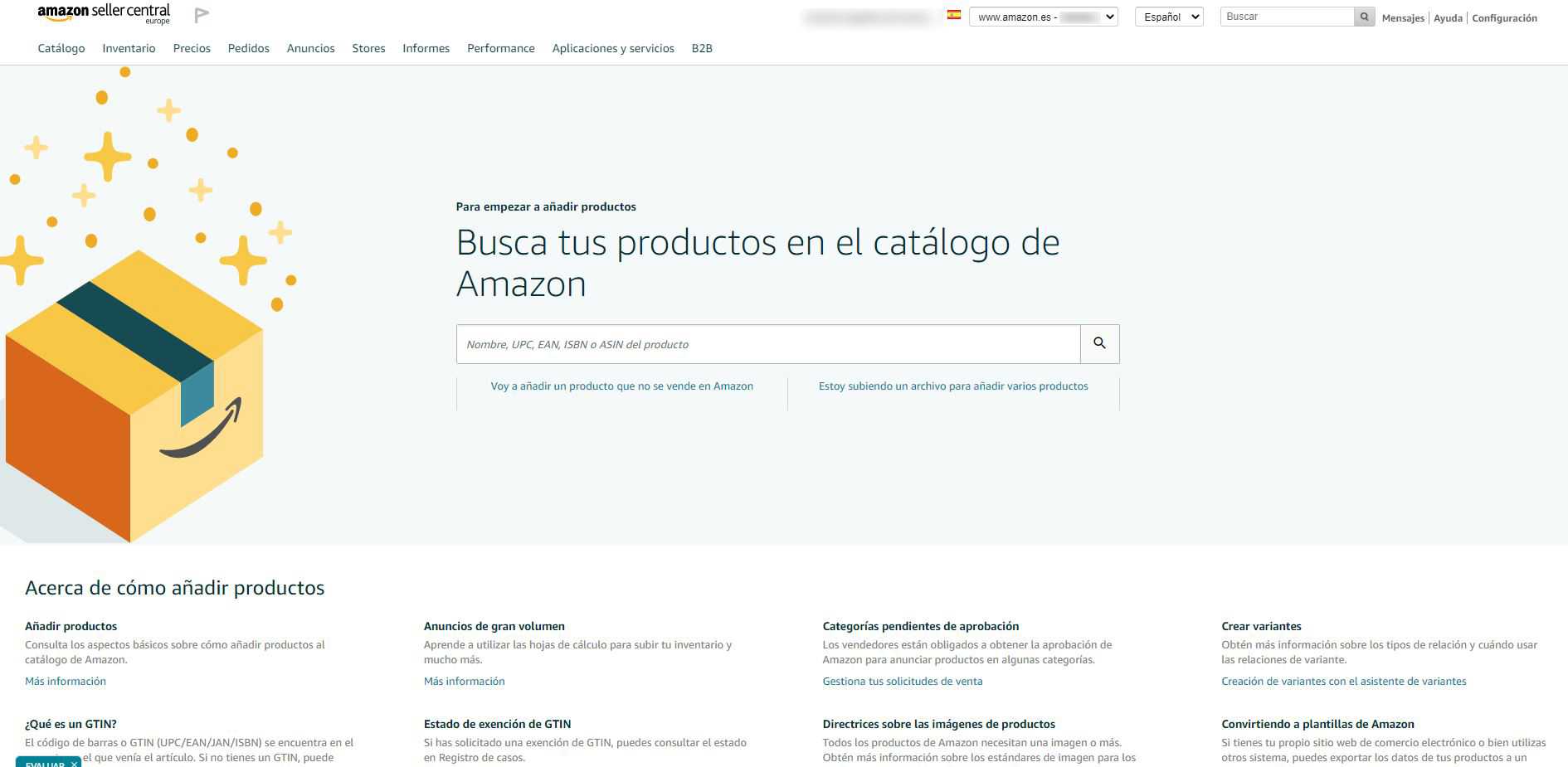This screenshot has height=767, width=1568.
Task: Open the Precios menu
Action: (192, 48)
